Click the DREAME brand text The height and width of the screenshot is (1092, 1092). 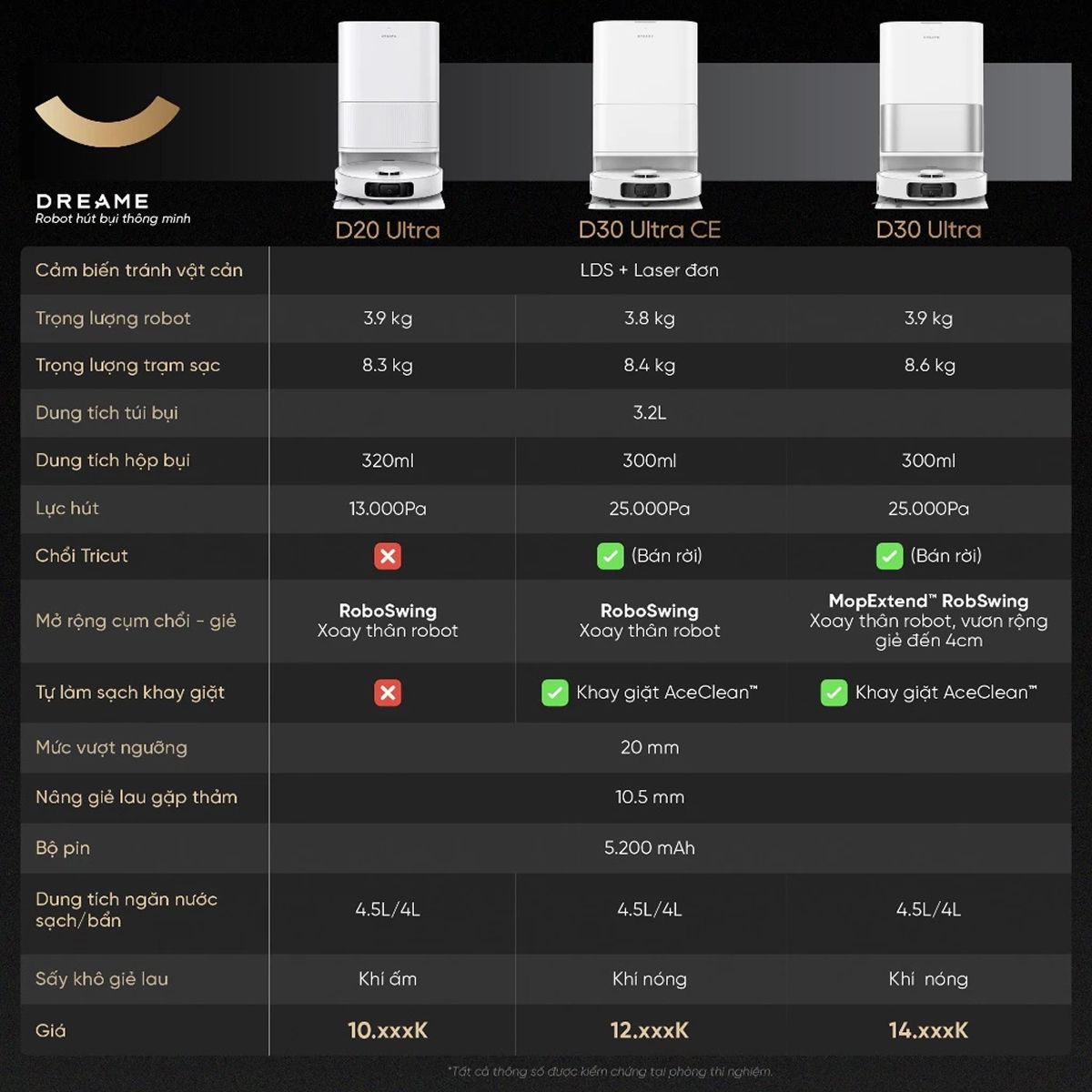coord(93,201)
